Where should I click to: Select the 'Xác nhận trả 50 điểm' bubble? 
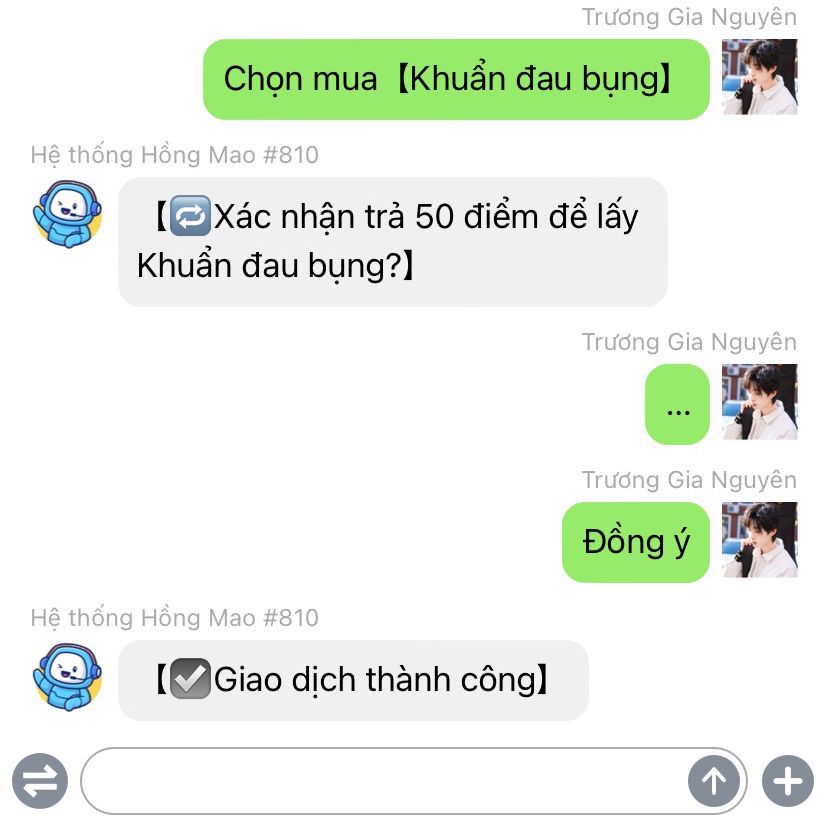[393, 242]
